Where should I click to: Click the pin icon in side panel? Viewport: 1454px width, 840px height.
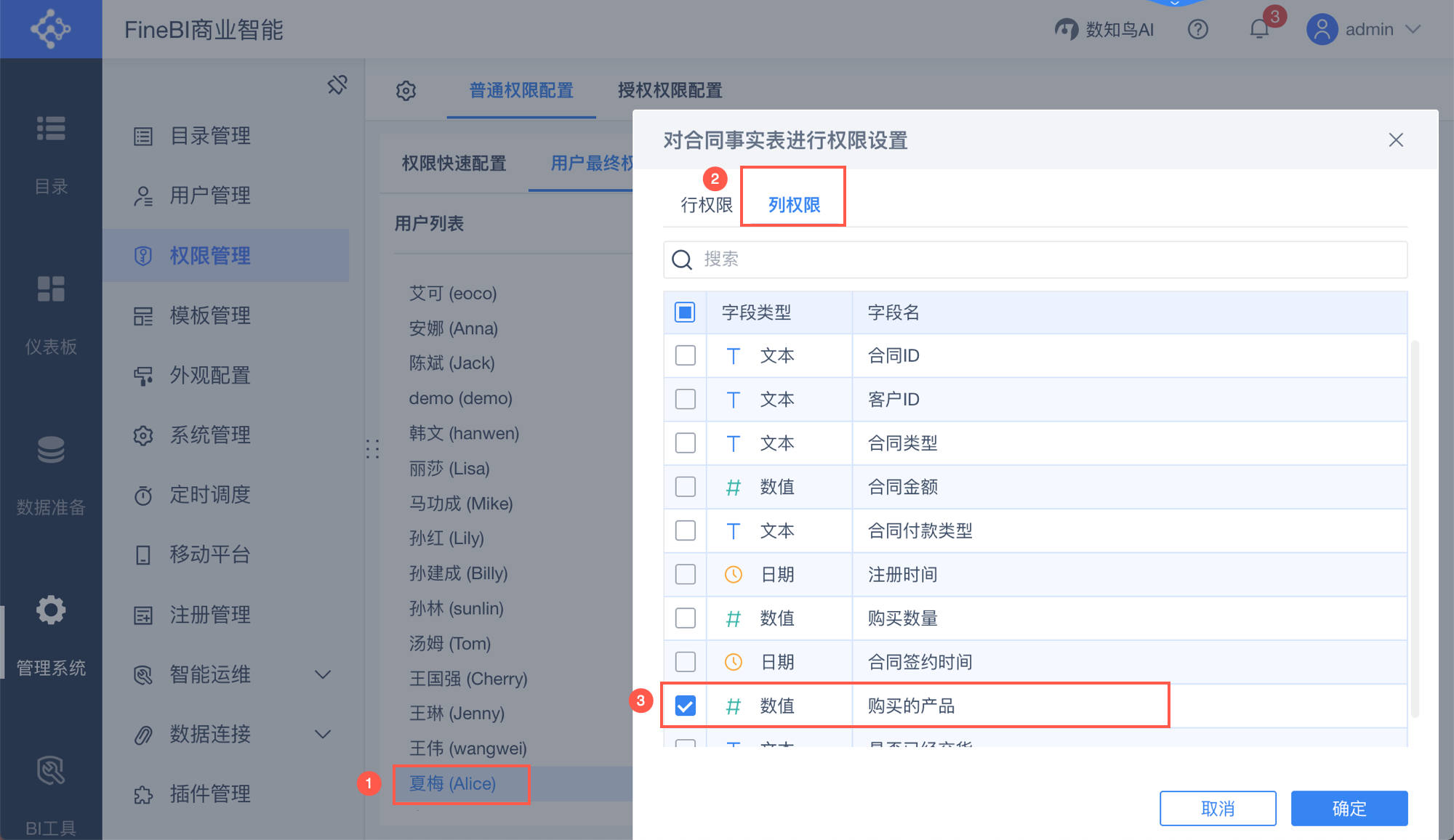(337, 85)
